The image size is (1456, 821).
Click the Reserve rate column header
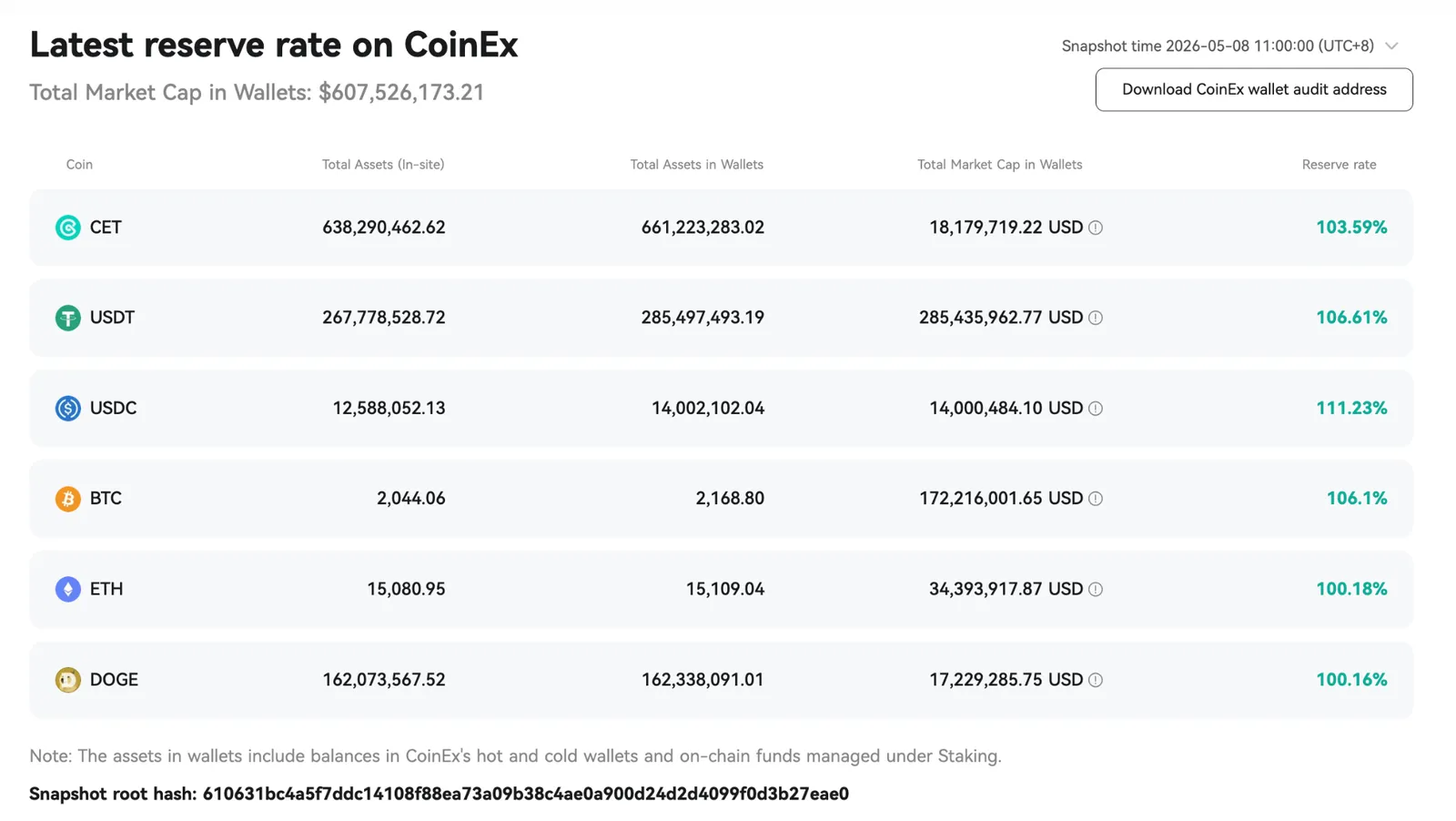pyautogui.click(x=1339, y=165)
